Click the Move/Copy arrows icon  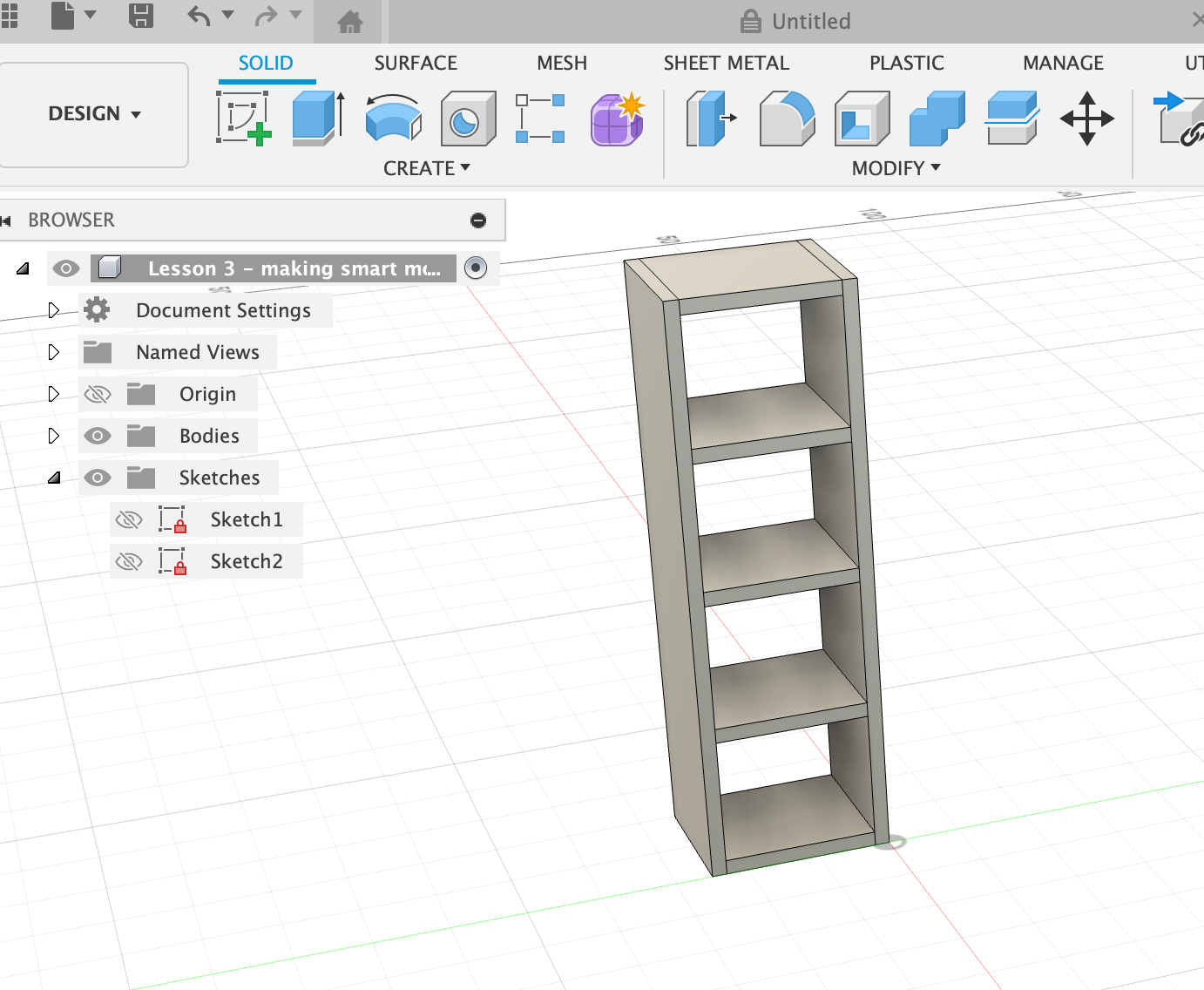tap(1086, 119)
